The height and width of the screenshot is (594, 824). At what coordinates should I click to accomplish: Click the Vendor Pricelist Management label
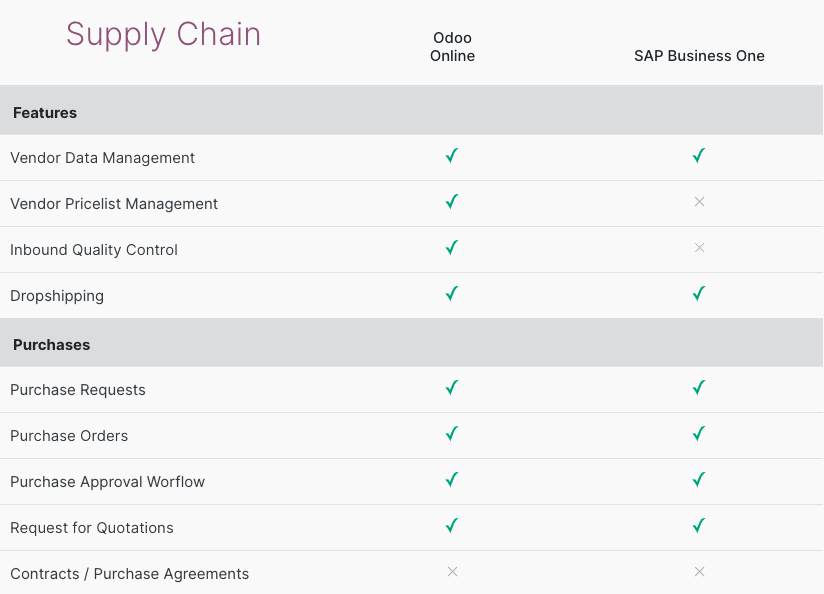(x=114, y=204)
